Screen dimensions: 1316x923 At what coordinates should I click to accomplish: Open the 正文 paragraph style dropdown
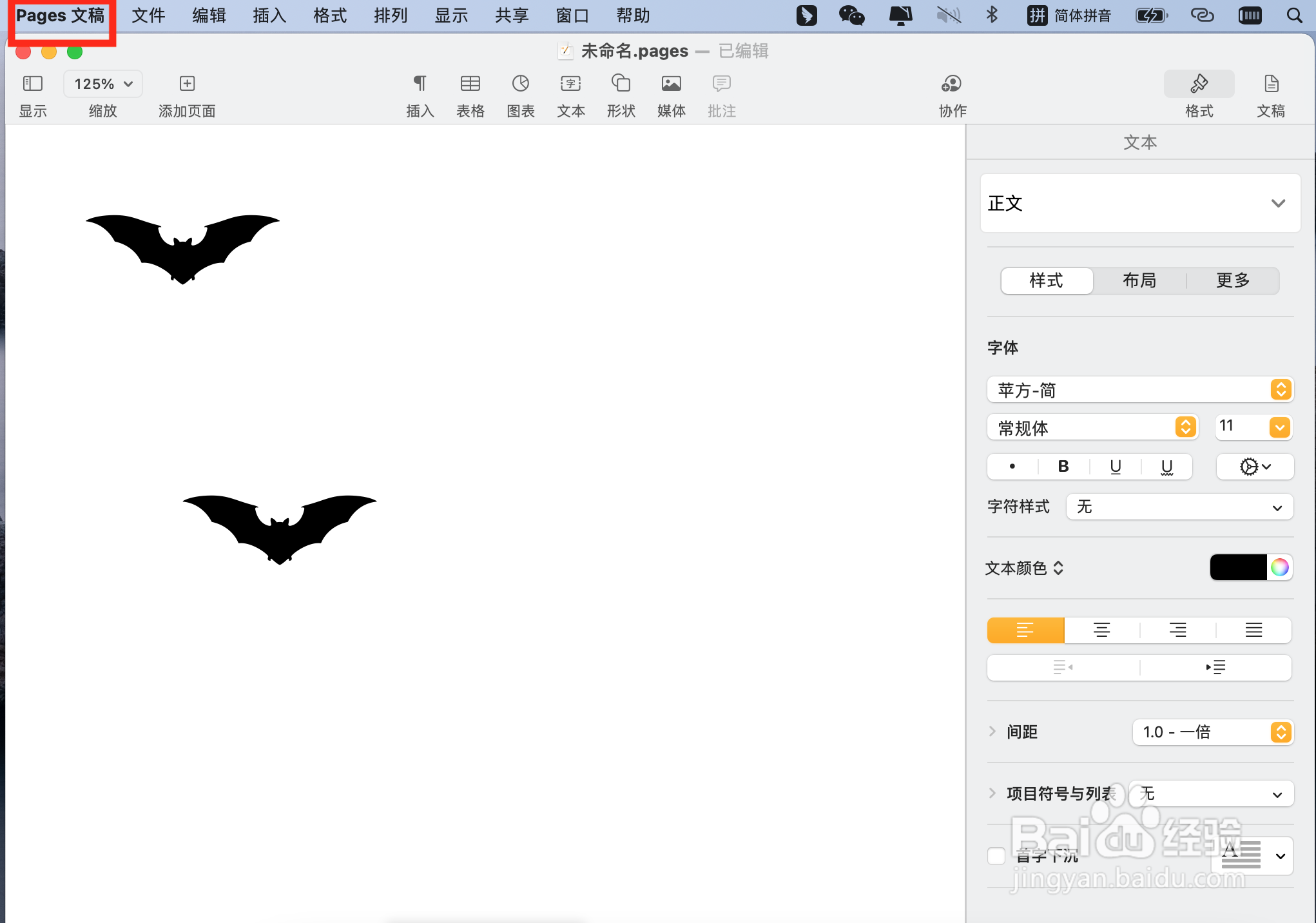coord(1139,203)
